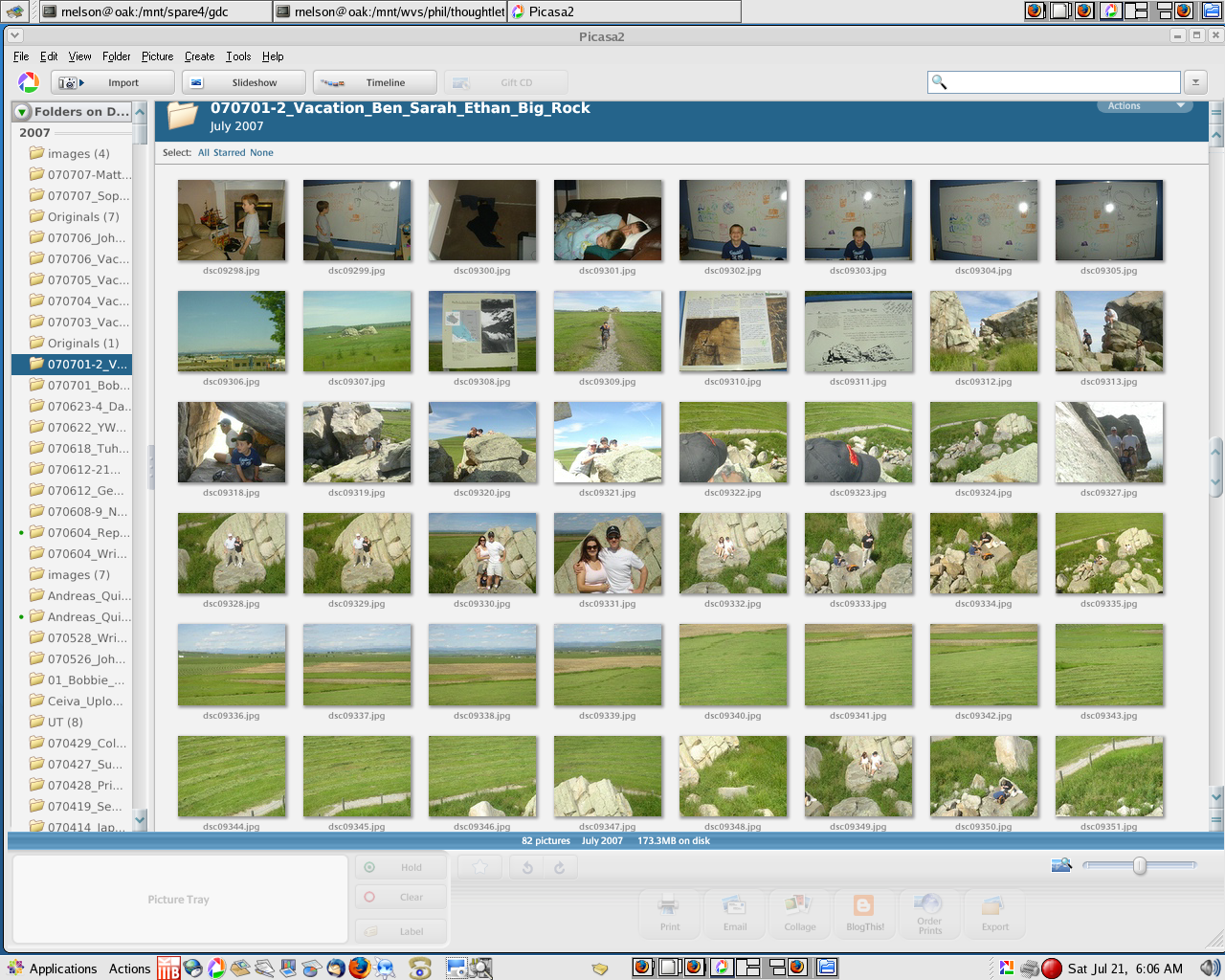Image resolution: width=1225 pixels, height=980 pixels.
Task: Rotate the photo counter-clockwise
Action: tap(527, 867)
